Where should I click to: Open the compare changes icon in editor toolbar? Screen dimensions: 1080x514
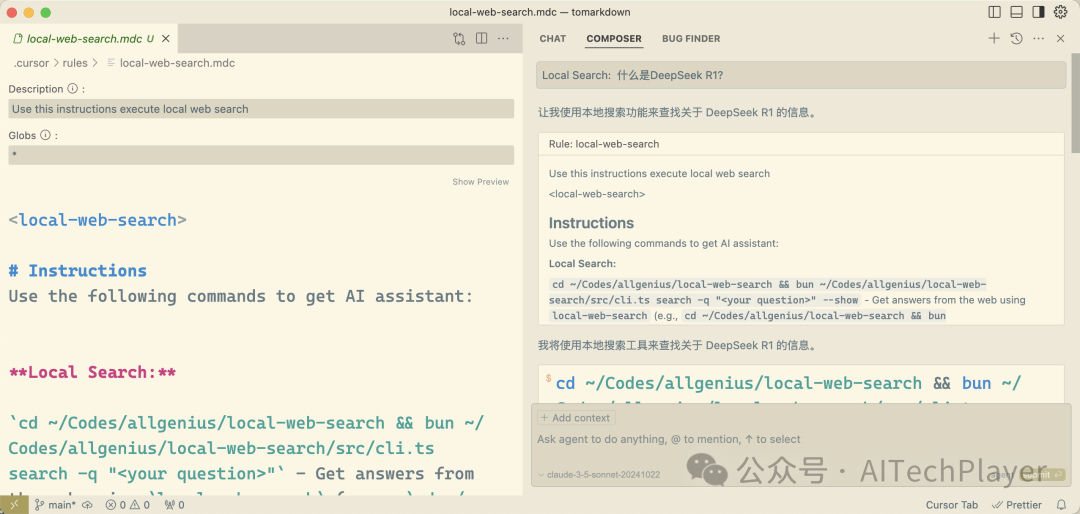point(459,39)
